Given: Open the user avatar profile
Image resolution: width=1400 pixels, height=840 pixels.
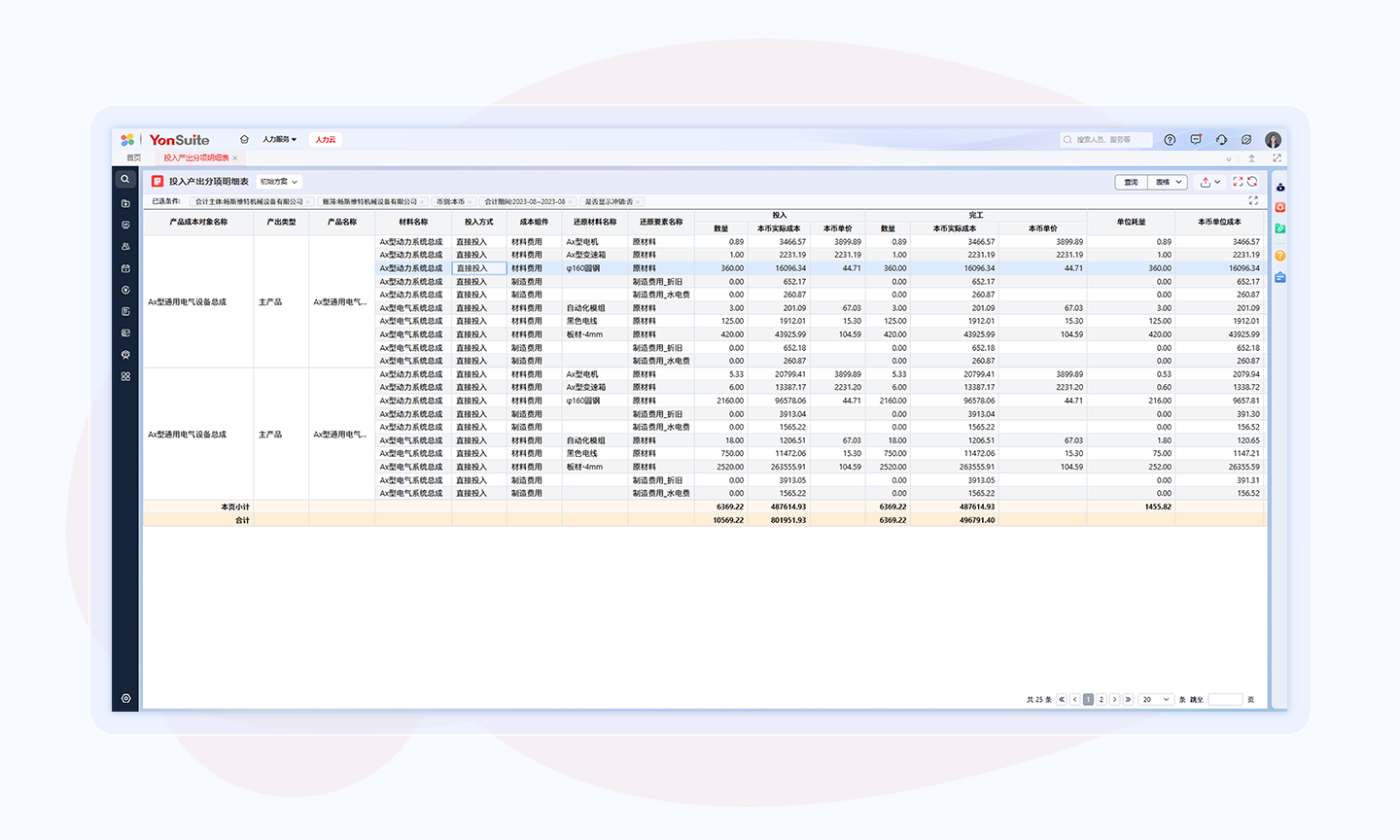Looking at the screenshot, I should 1273,140.
